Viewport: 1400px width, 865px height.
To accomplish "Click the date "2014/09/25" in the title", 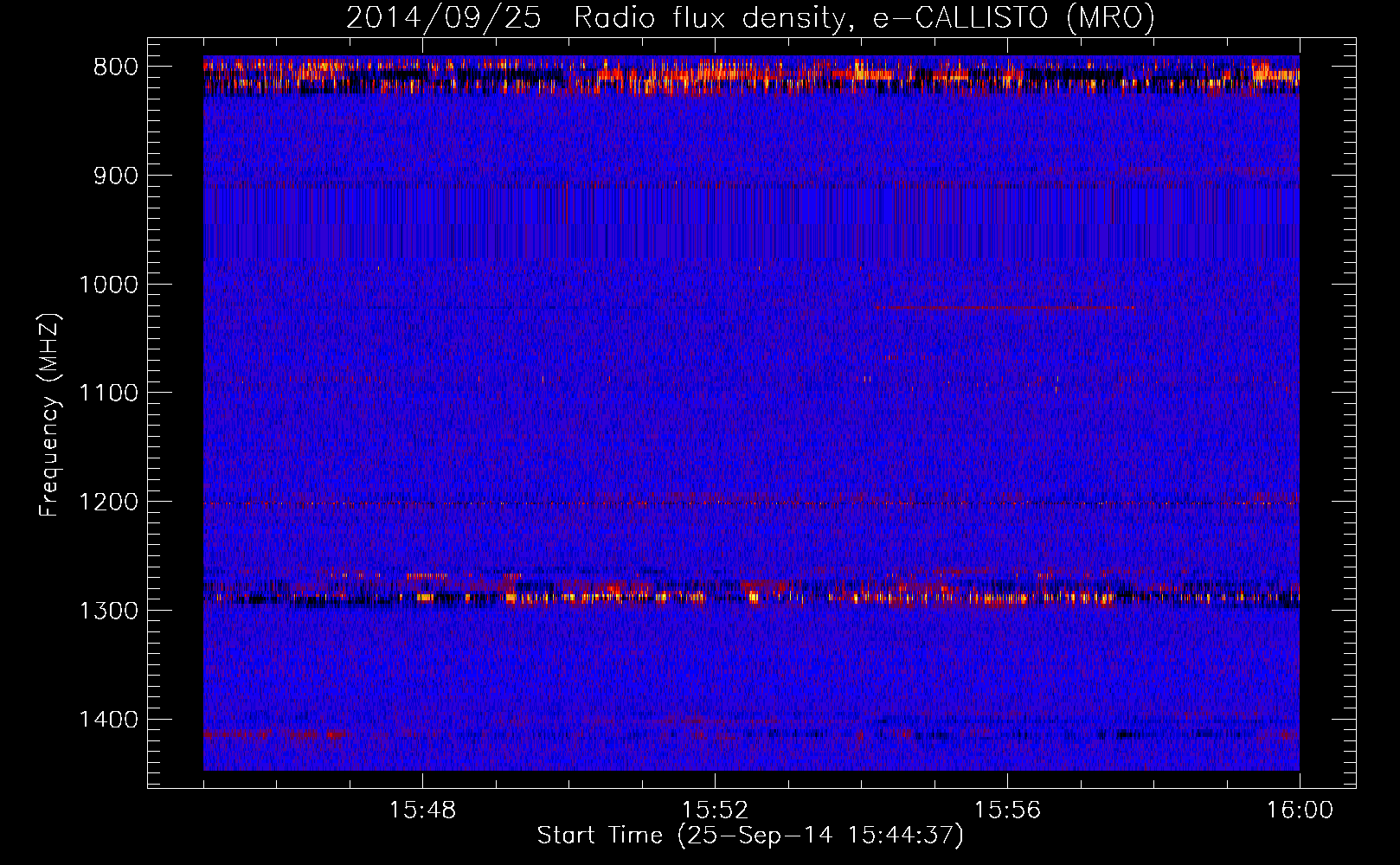I will (x=444, y=17).
